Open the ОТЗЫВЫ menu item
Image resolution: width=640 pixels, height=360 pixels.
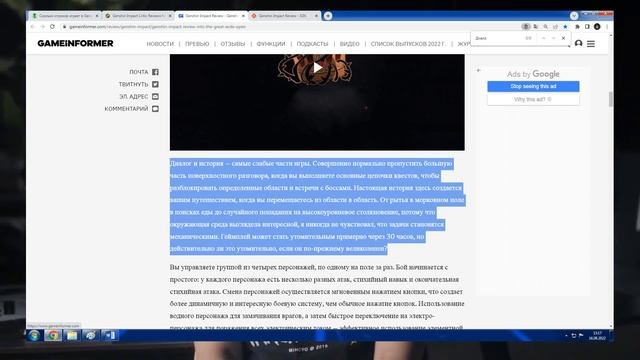click(233, 44)
